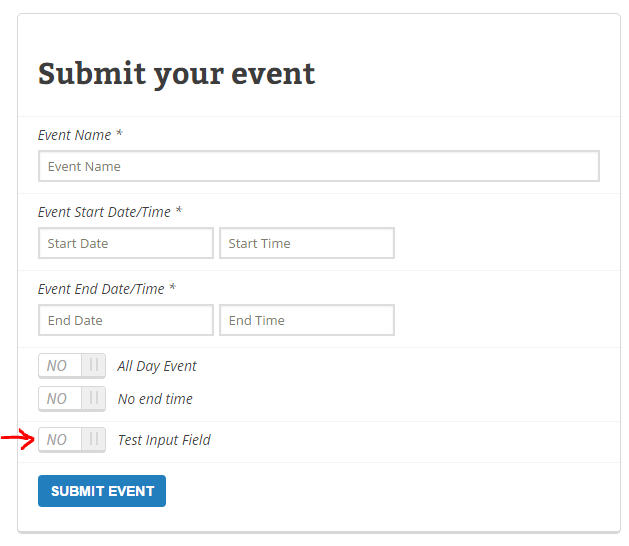The image size is (629, 546).
Task: Click the grip handle on All Day Event toggle
Action: (x=93, y=365)
